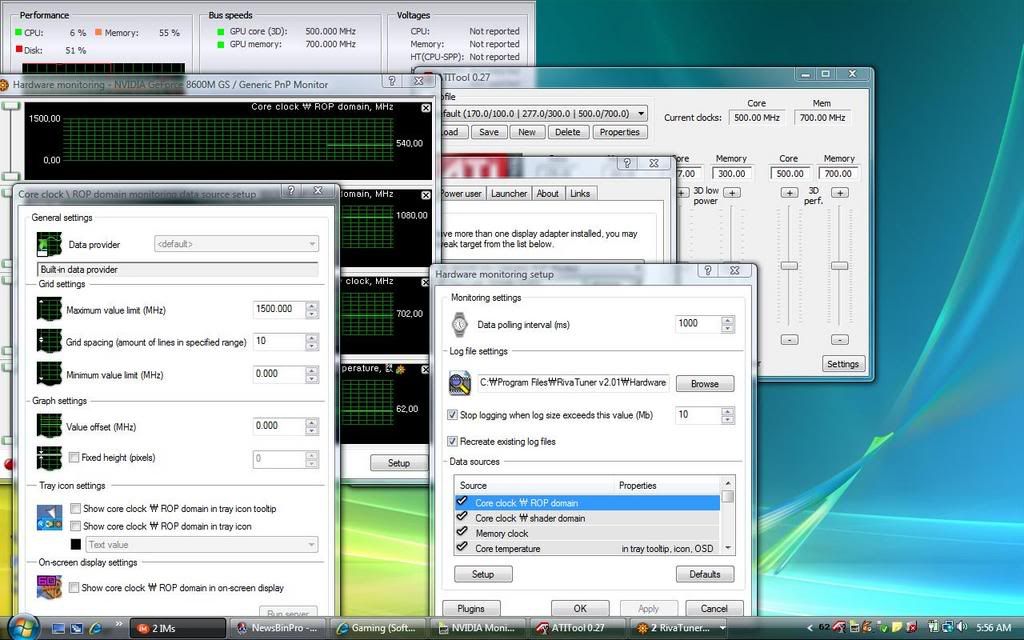Click Grid spacing spinner arrows

(312, 342)
